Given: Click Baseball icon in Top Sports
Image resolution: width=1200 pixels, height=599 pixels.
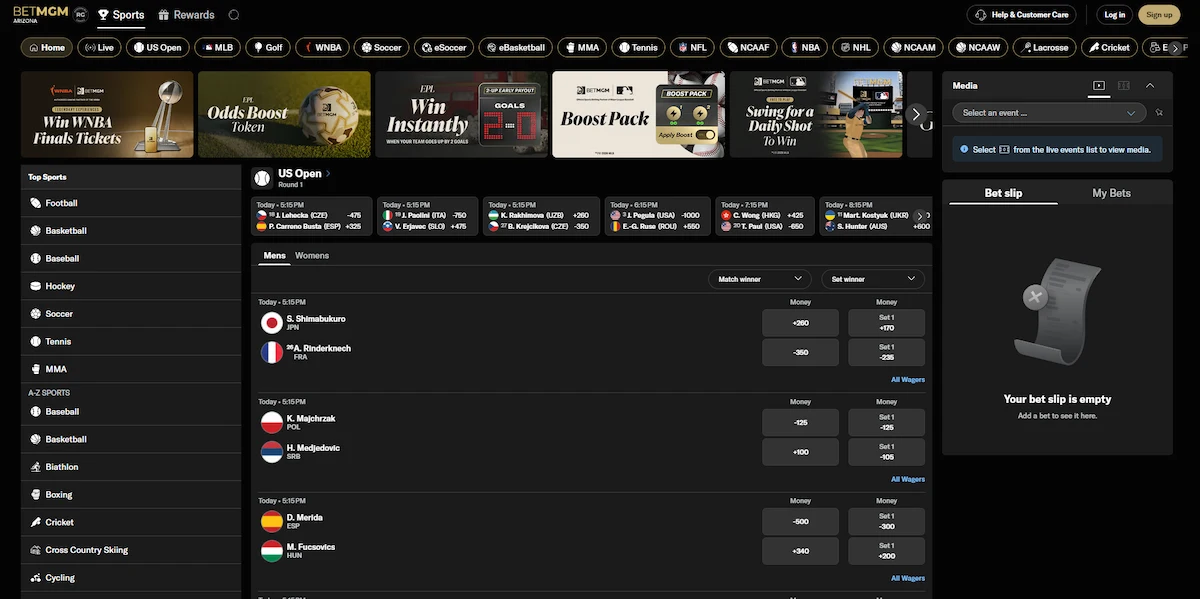Looking at the screenshot, I should click(x=35, y=258).
